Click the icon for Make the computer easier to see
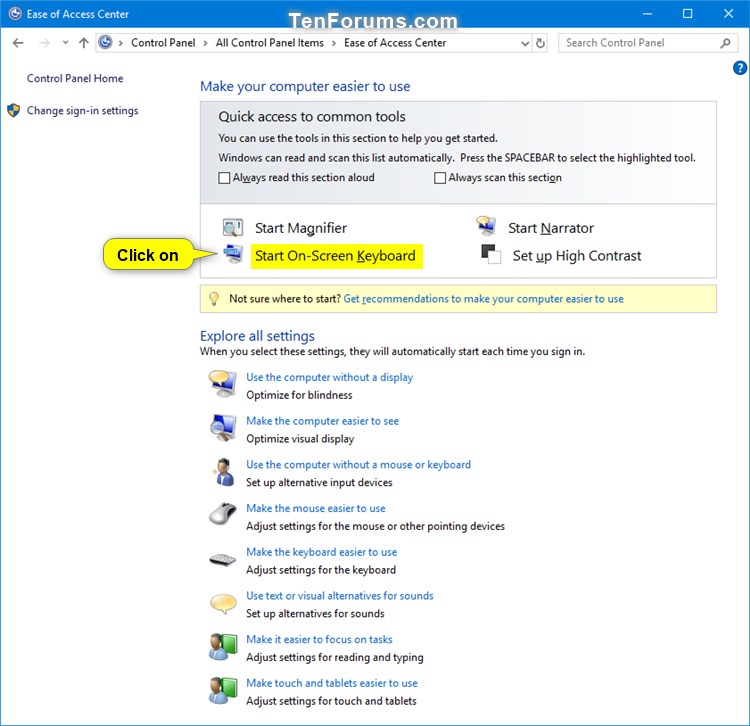Screen dimensions: 750x726 tap(223, 428)
